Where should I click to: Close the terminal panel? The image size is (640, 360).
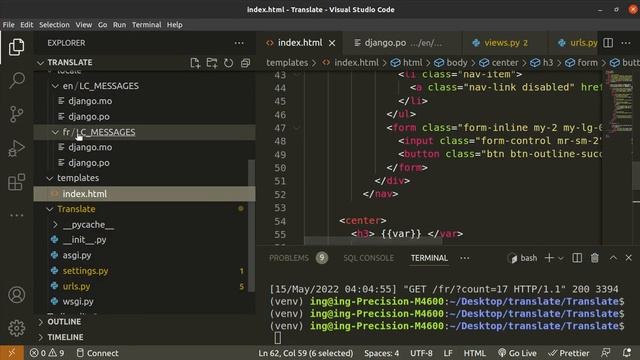(629, 258)
